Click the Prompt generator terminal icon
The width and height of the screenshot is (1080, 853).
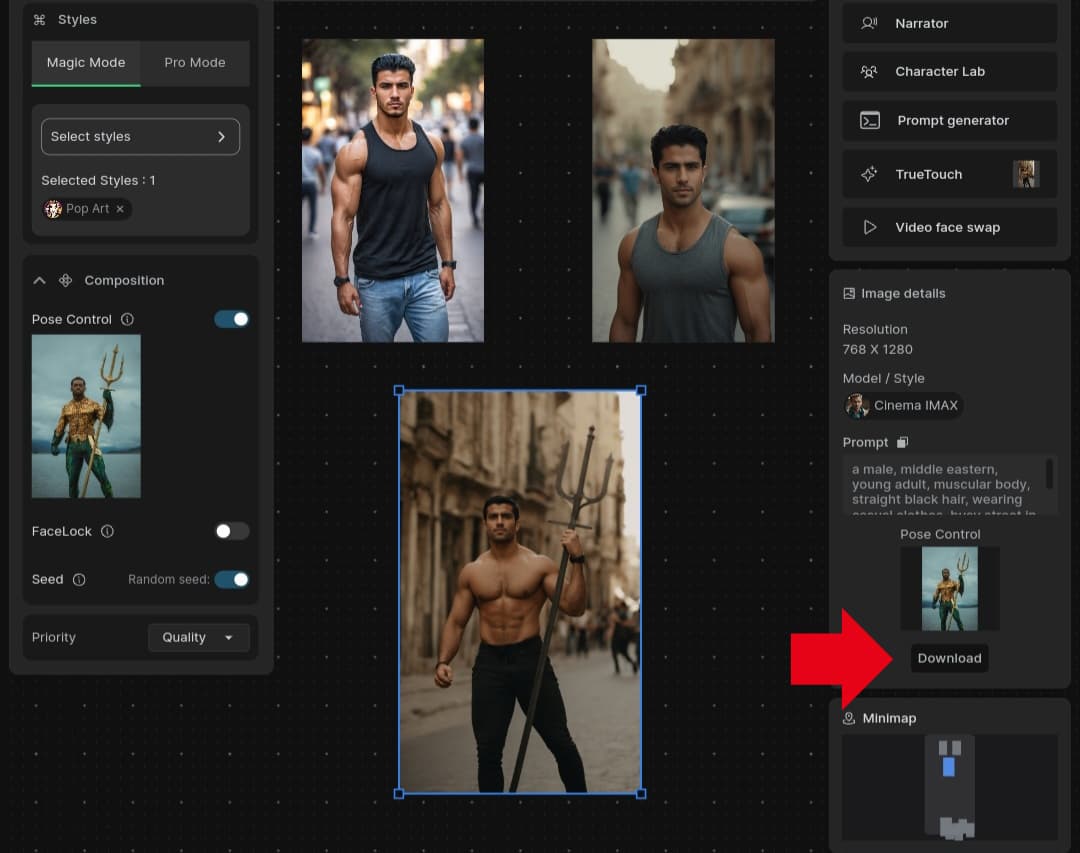coord(870,121)
